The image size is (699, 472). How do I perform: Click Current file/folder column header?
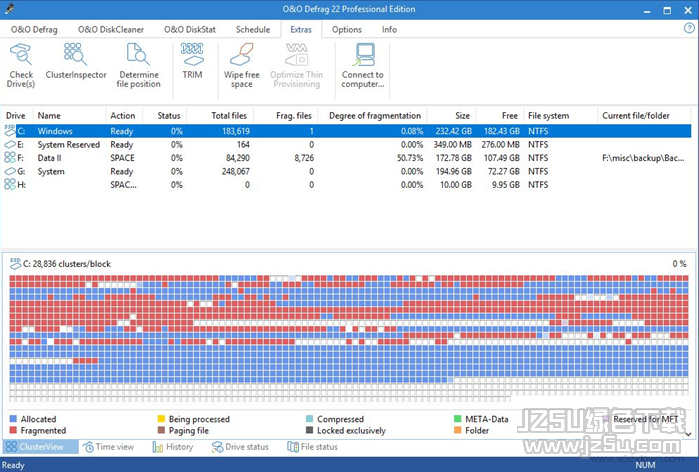click(x=645, y=115)
